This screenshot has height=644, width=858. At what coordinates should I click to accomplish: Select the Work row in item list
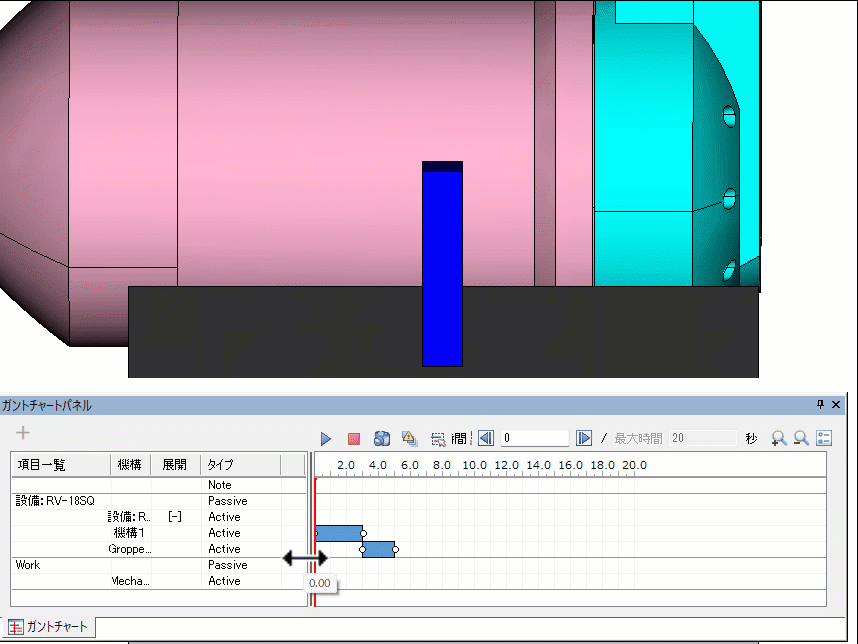28,565
